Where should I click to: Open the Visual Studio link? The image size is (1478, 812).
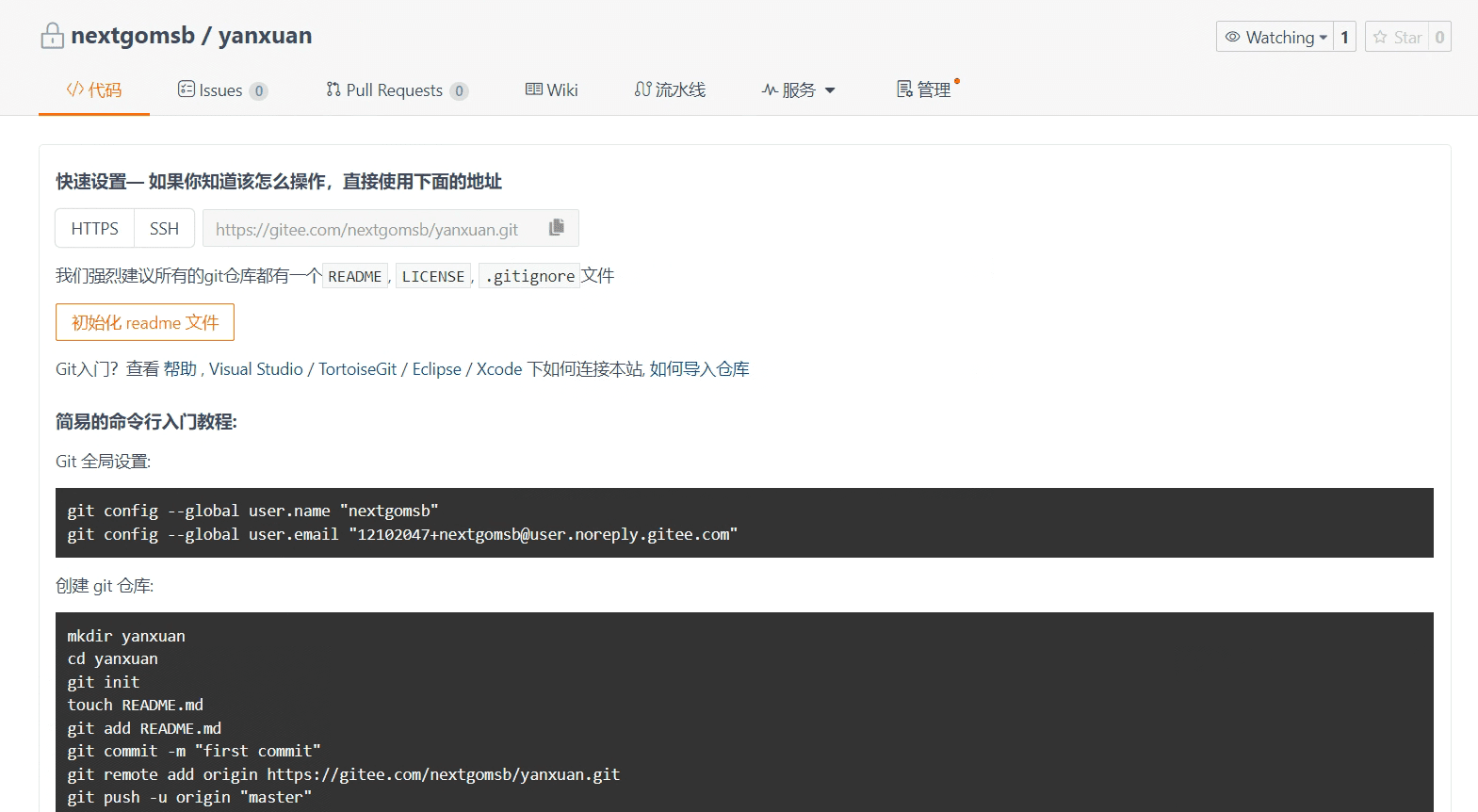tap(256, 369)
